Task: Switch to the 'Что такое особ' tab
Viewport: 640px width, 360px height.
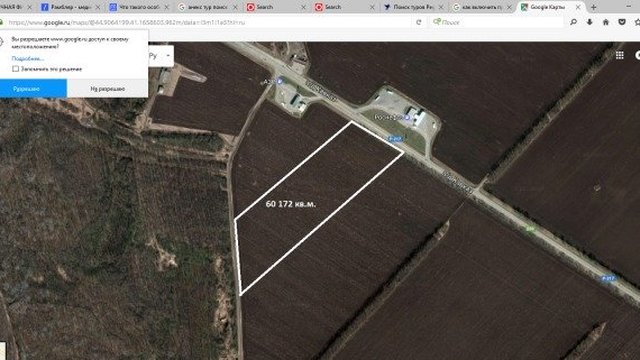Action: pyautogui.click(x=140, y=7)
